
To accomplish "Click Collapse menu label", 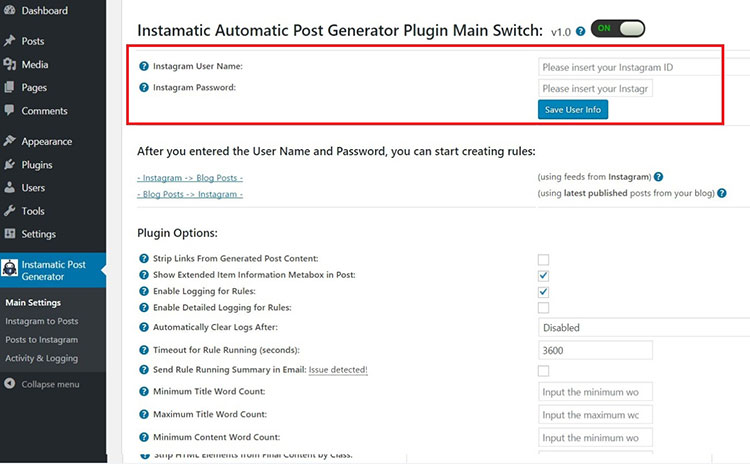I will click(50, 384).
